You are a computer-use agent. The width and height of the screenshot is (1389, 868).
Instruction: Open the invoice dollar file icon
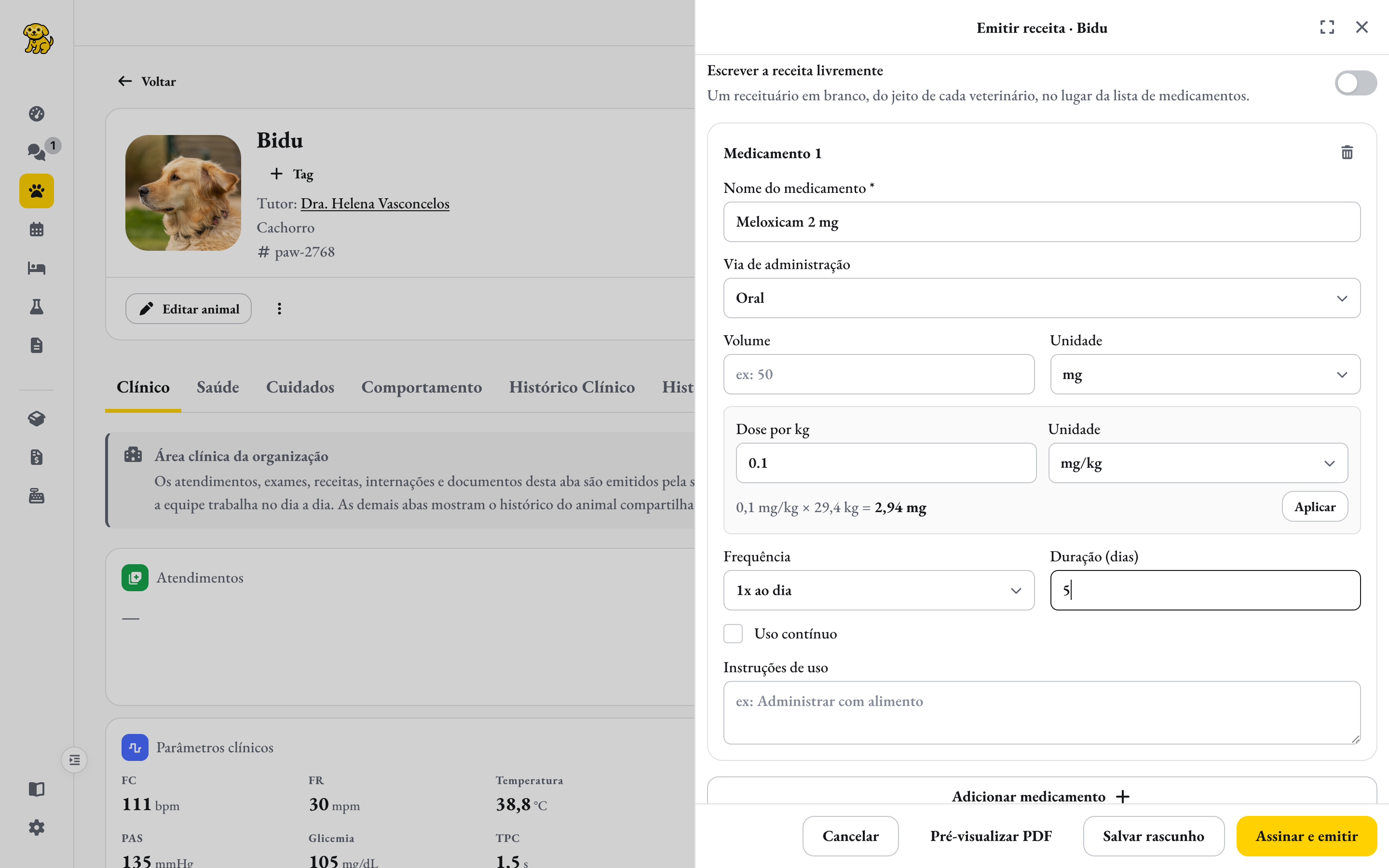click(37, 457)
